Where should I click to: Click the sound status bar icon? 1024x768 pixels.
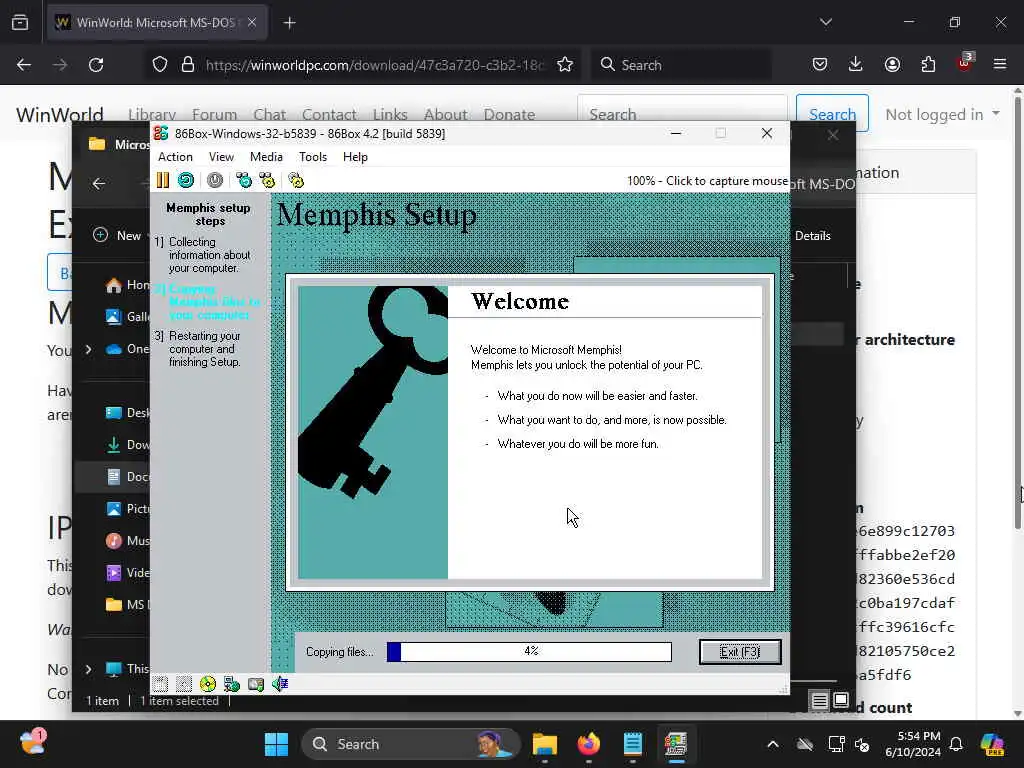pyautogui.click(x=280, y=684)
